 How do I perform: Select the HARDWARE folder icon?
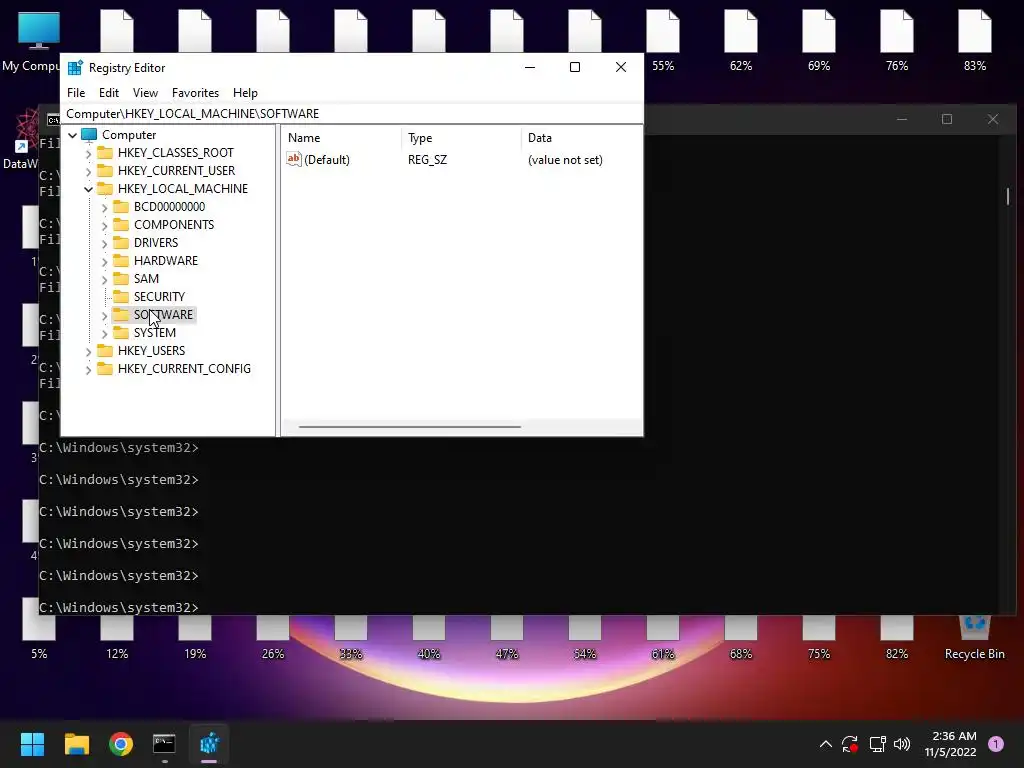click(x=121, y=261)
